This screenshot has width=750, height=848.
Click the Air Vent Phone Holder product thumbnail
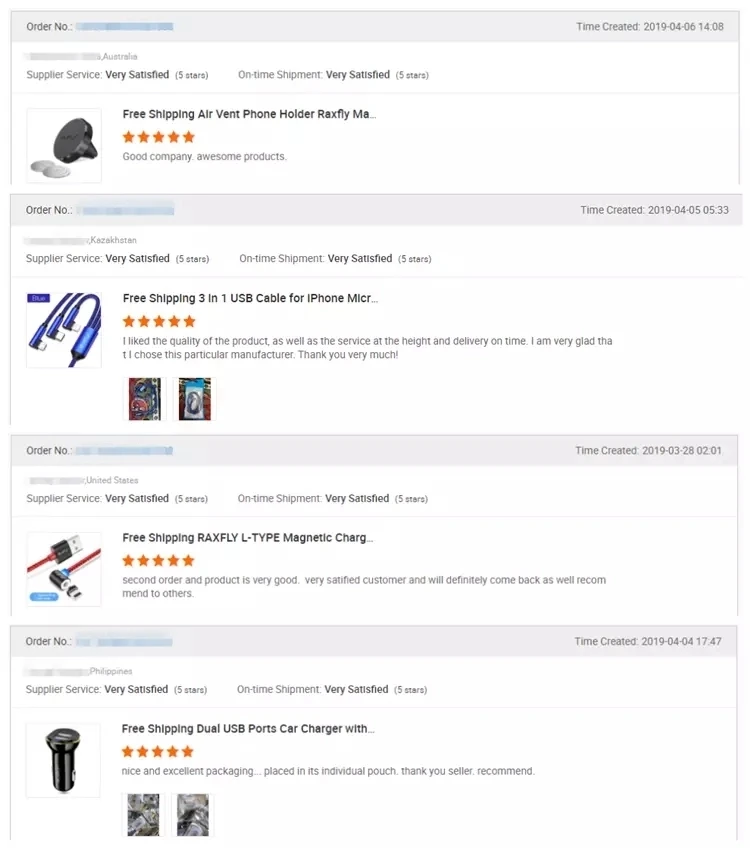pos(64,145)
